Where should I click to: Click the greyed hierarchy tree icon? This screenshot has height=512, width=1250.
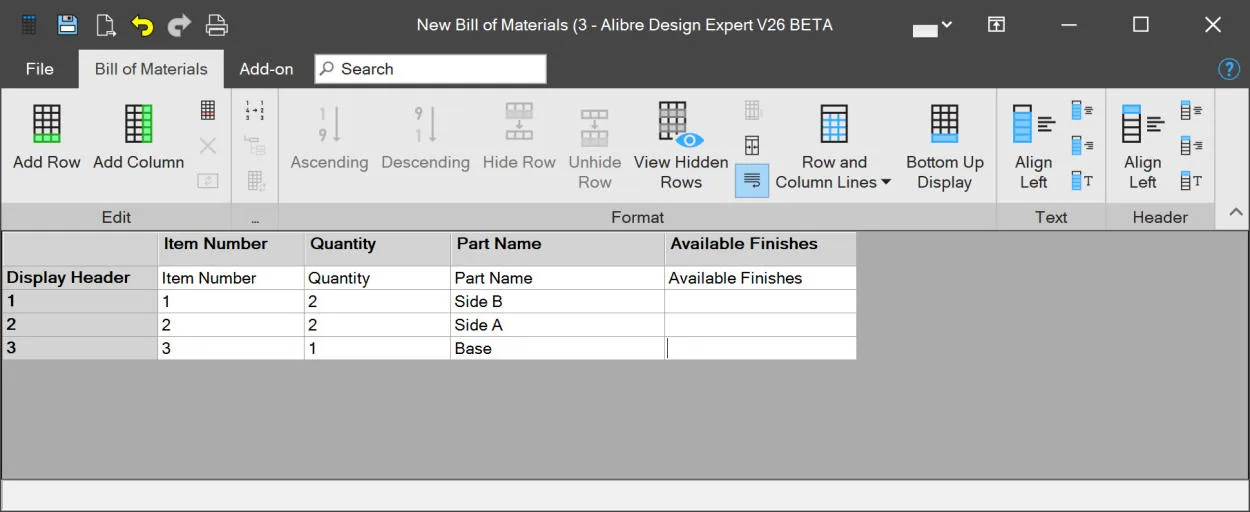[255, 146]
